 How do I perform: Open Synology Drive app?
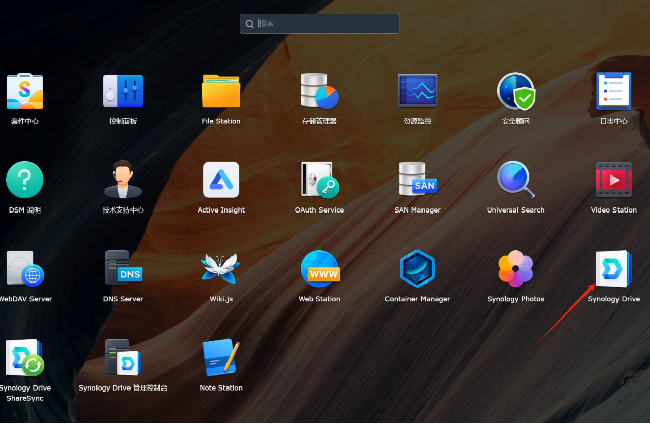coord(613,269)
